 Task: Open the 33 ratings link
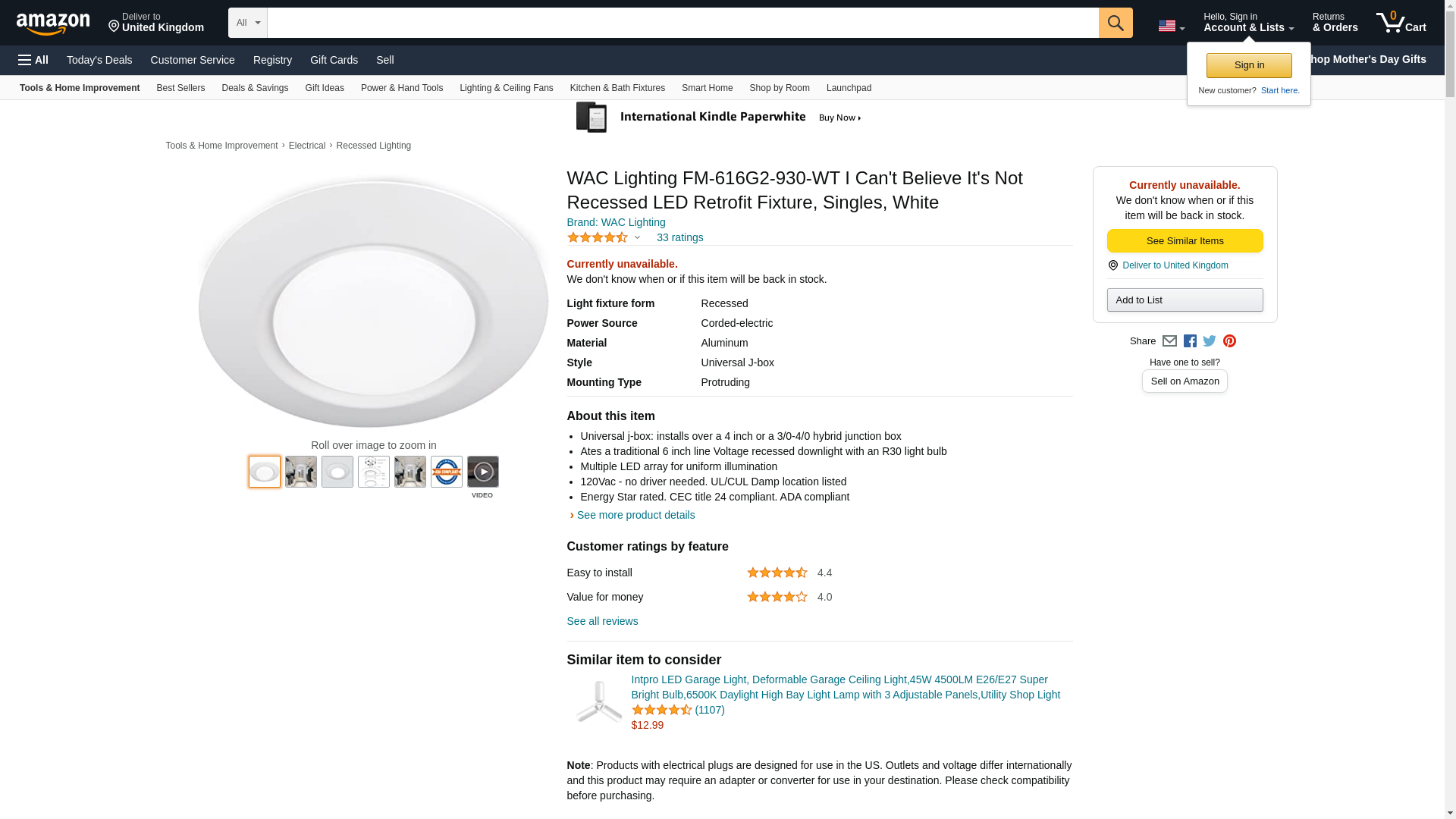[679, 237]
